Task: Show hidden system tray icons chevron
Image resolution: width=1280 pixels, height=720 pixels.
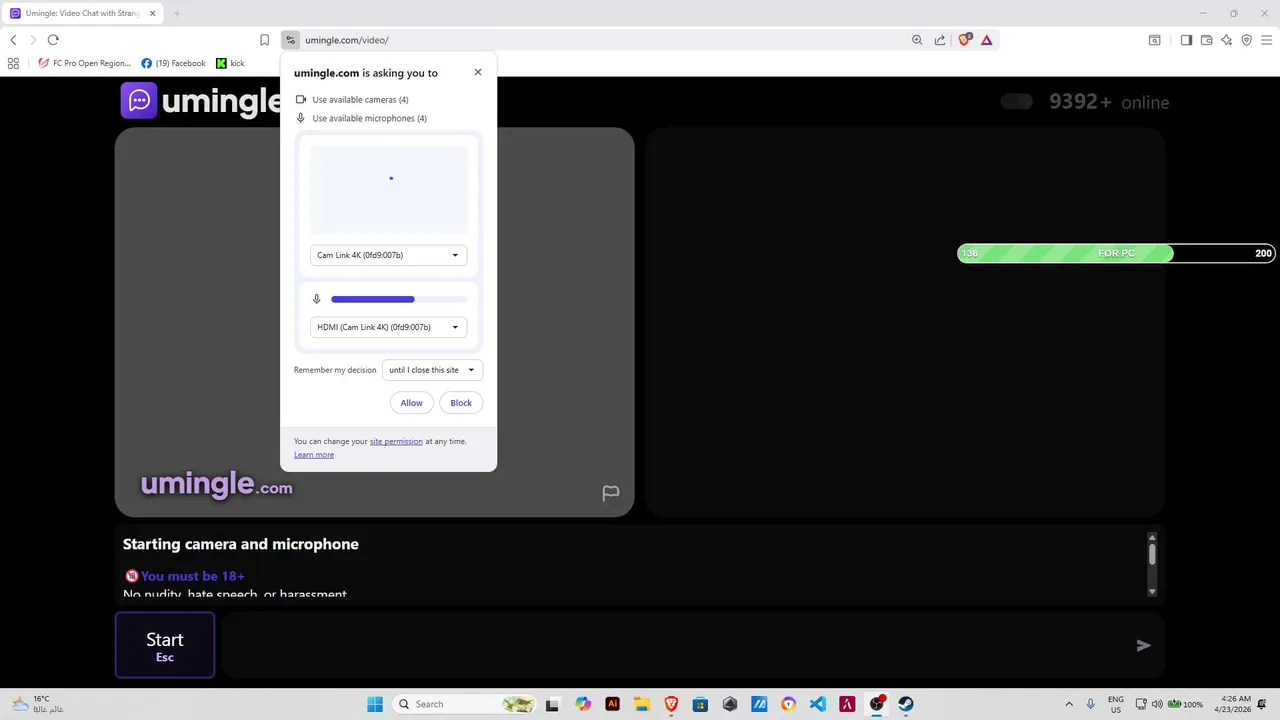Action: click(x=1069, y=704)
